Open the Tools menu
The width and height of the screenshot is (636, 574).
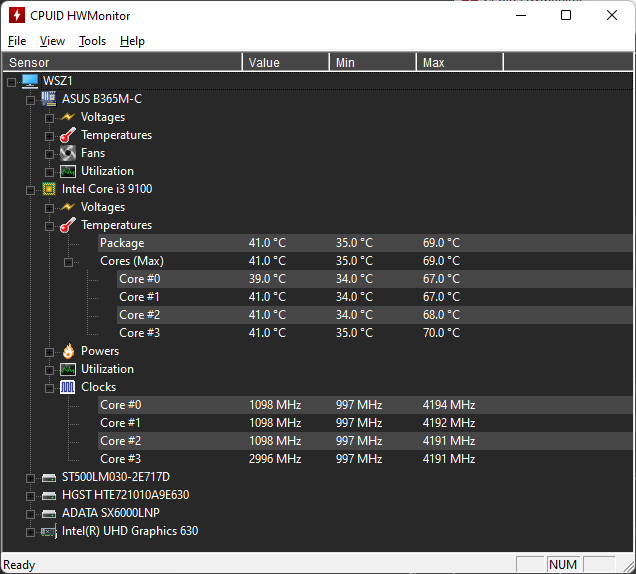pyautogui.click(x=92, y=41)
